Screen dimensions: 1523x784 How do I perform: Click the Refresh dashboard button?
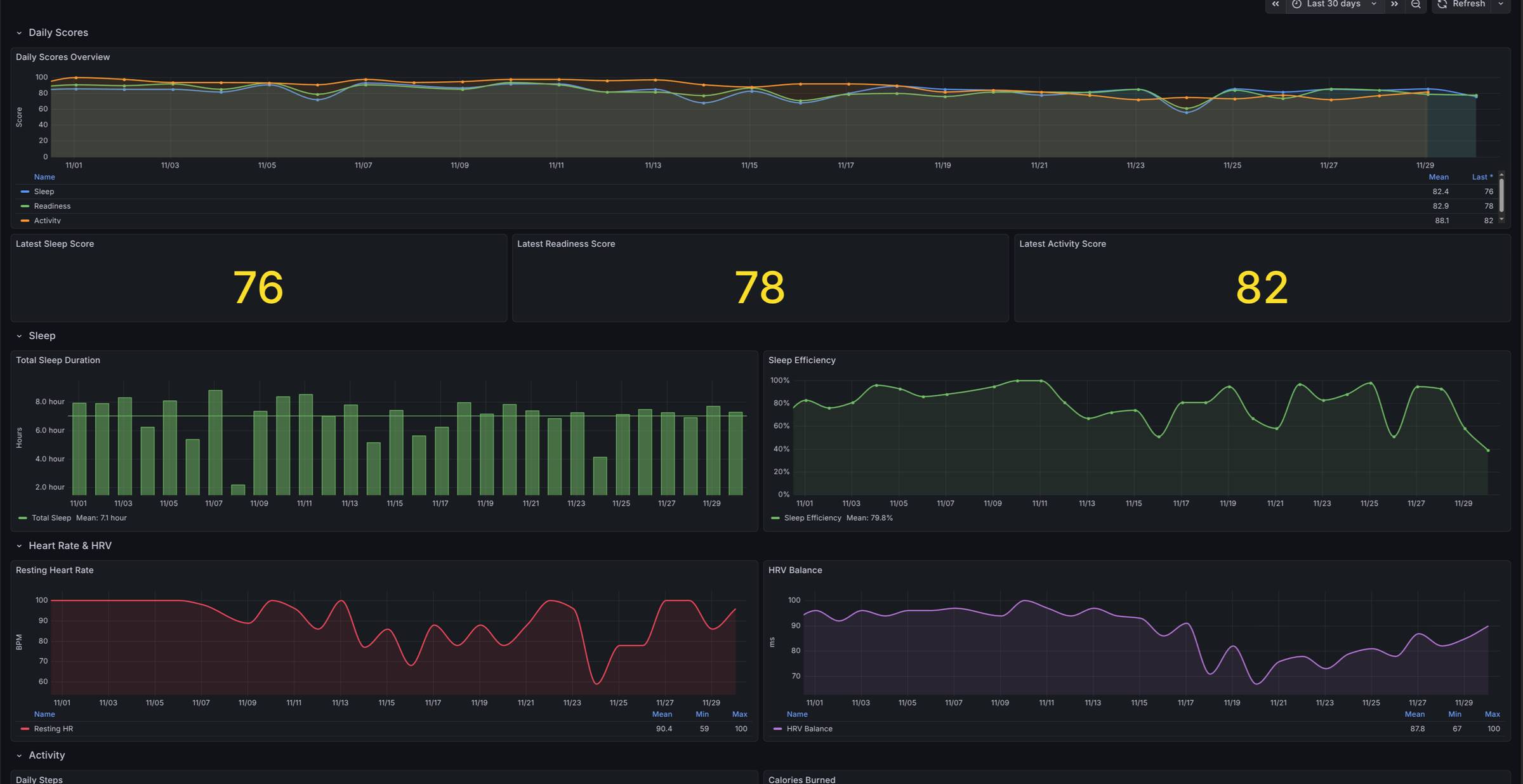click(x=1461, y=4)
